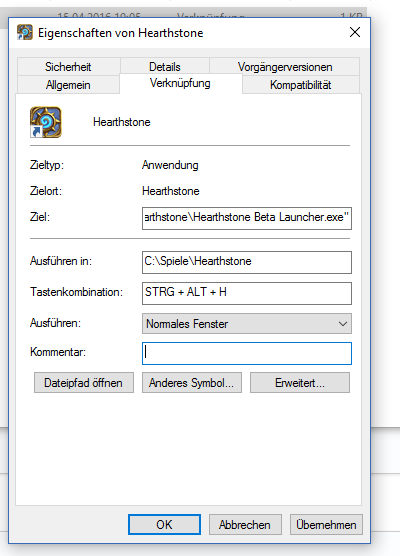Close the Eigenschaften dialog with the X
This screenshot has height=556, width=400.
pyautogui.click(x=355, y=32)
